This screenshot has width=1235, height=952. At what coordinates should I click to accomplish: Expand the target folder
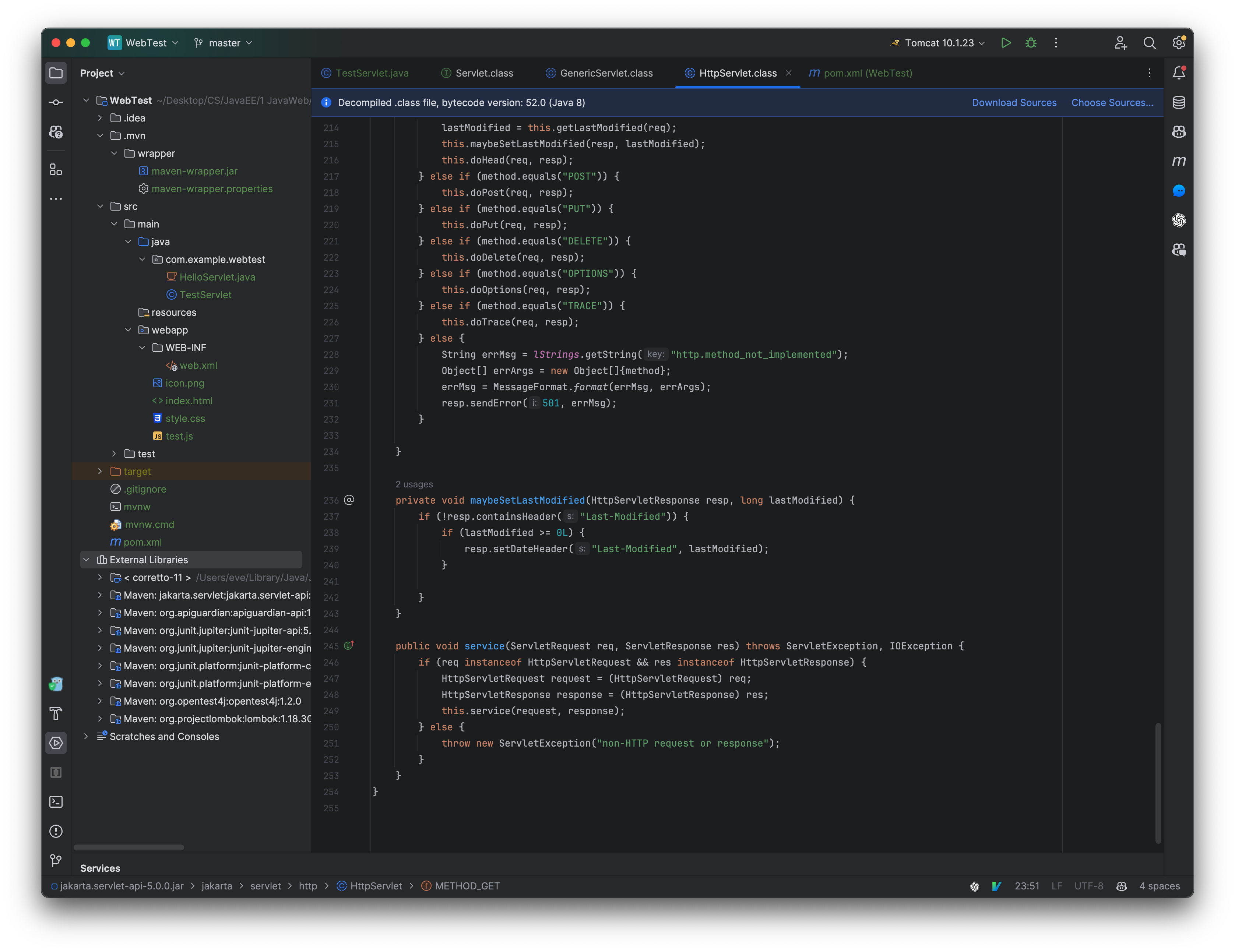click(x=100, y=472)
